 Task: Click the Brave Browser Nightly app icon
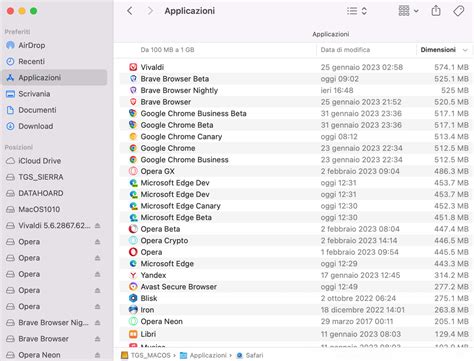click(133, 90)
